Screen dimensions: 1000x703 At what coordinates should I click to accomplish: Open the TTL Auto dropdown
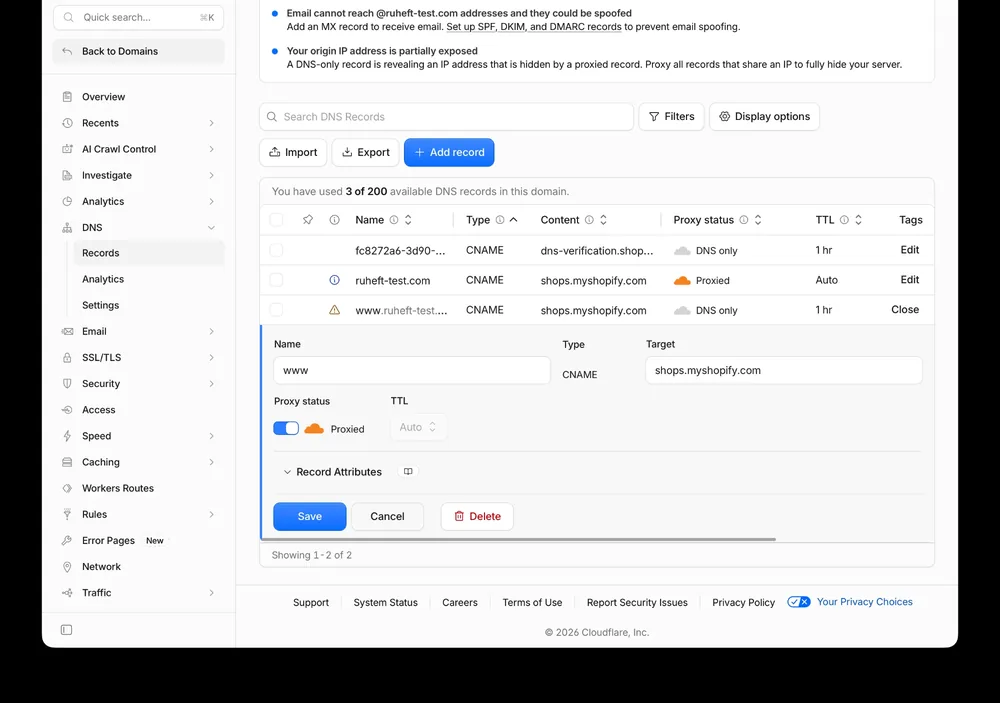tap(418, 427)
